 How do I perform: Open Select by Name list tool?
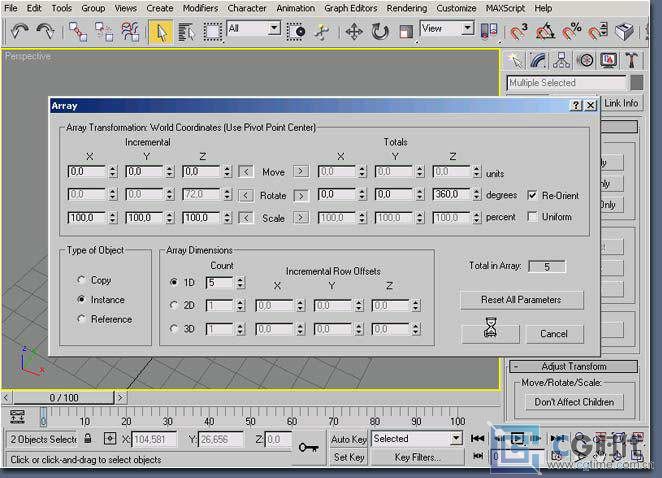(x=186, y=32)
